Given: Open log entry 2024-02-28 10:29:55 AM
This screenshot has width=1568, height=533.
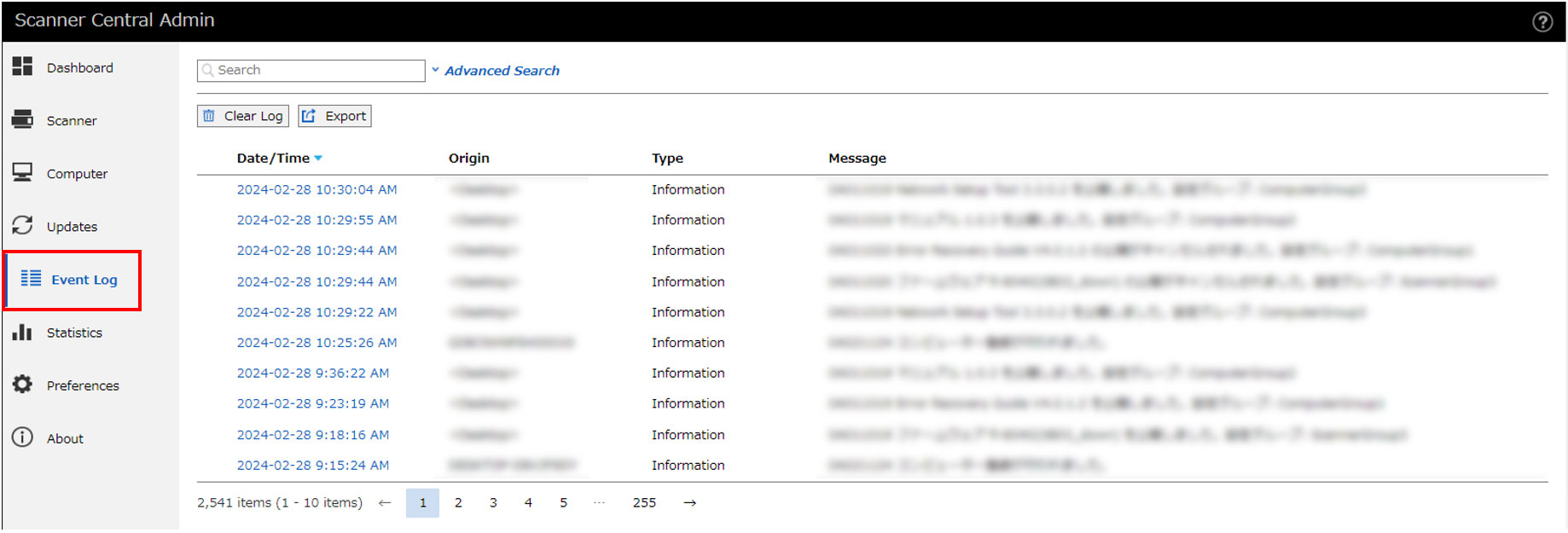Looking at the screenshot, I should pos(317,220).
